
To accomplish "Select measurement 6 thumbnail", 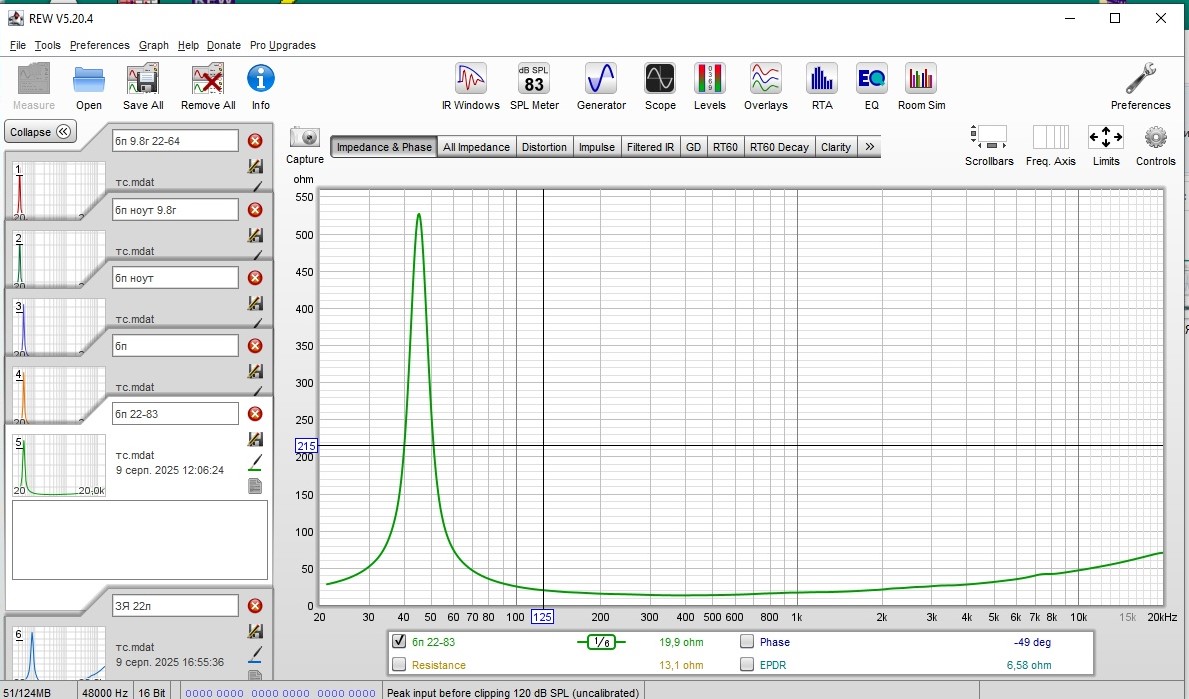I will pyautogui.click(x=58, y=654).
